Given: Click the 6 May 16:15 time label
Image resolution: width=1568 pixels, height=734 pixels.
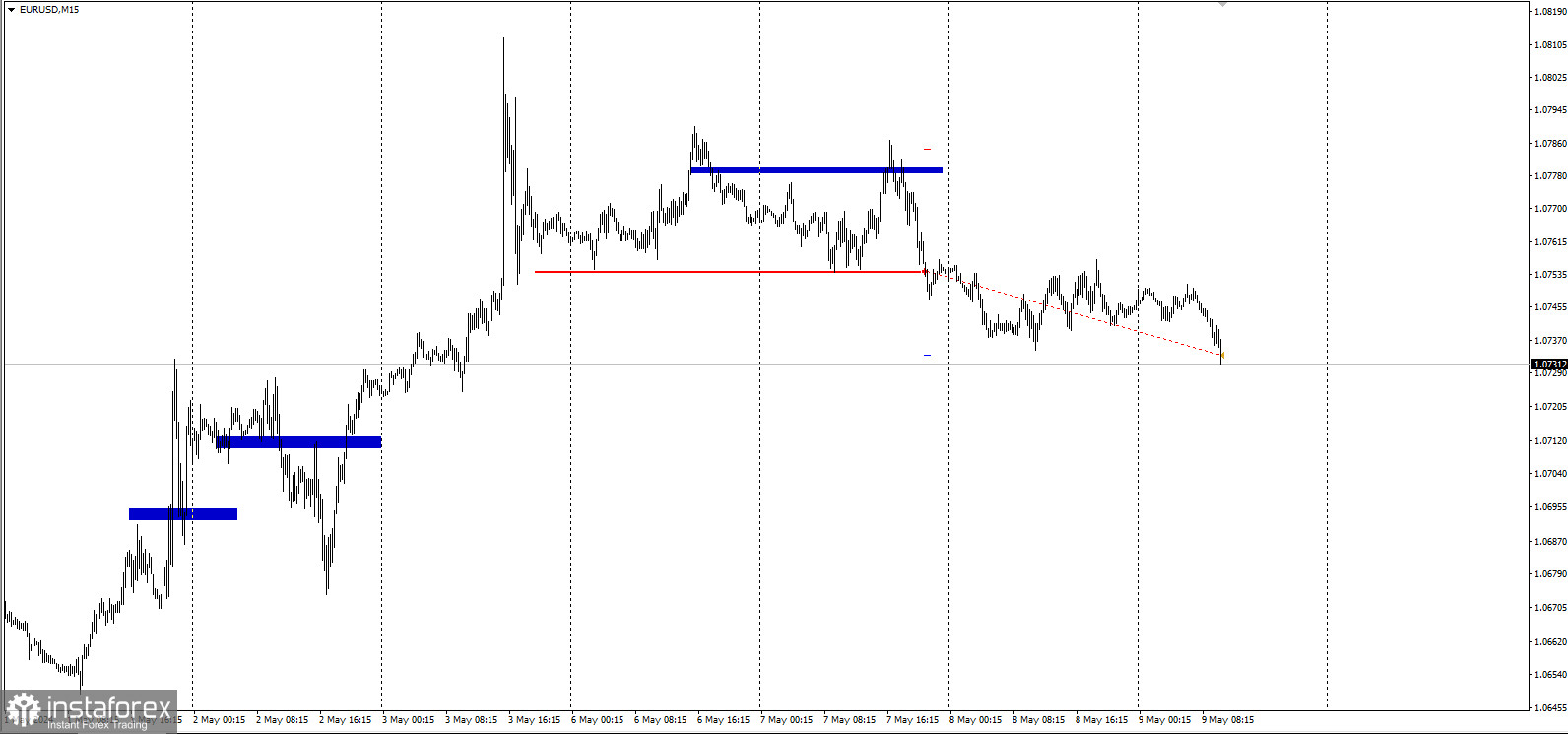Looking at the screenshot, I should pos(724,719).
